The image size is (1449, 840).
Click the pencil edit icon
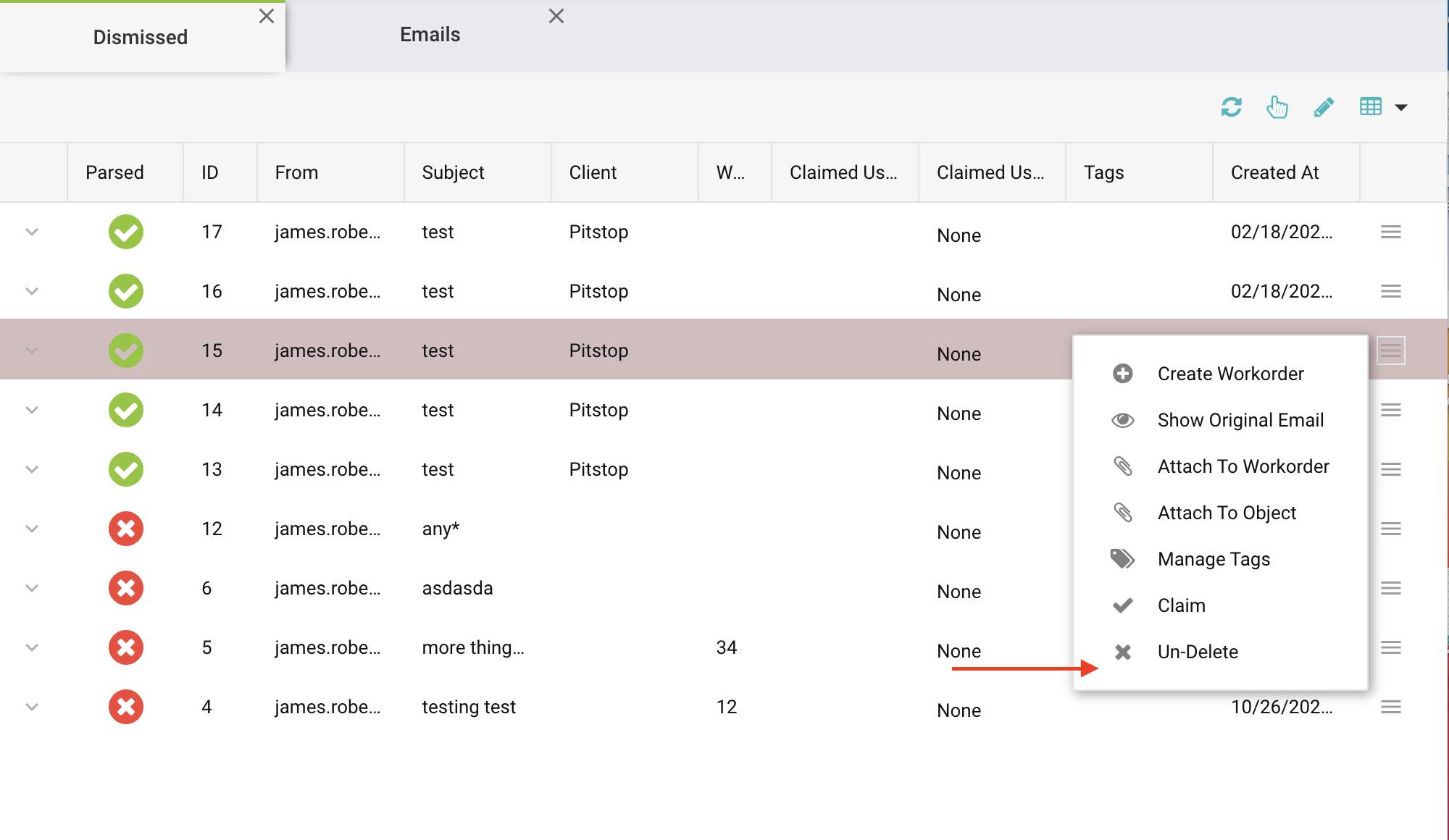(x=1324, y=107)
